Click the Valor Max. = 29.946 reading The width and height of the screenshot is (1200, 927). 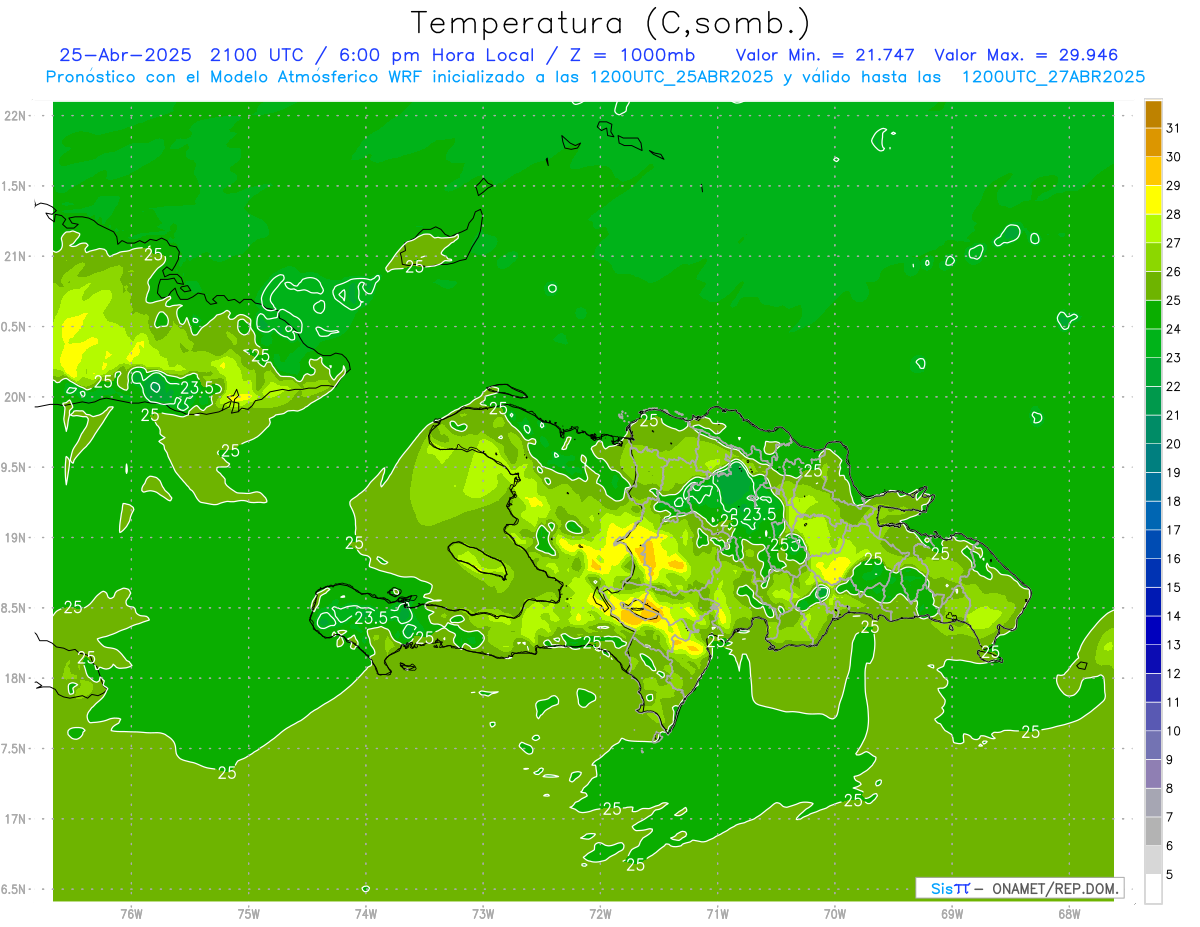[x=1026, y=55]
